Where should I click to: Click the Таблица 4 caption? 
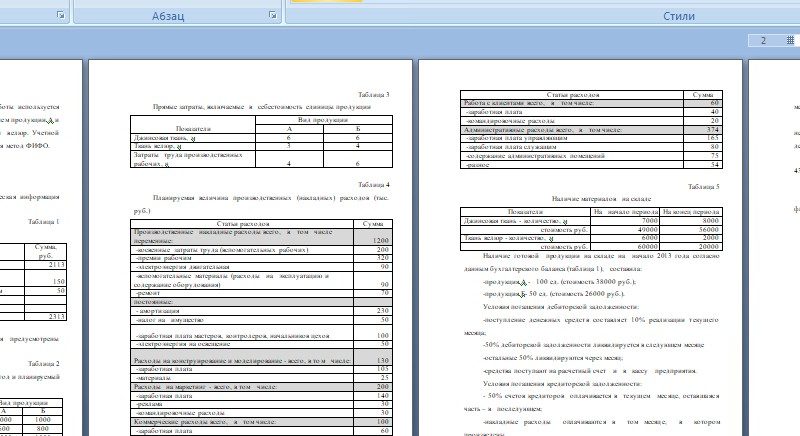point(375,184)
